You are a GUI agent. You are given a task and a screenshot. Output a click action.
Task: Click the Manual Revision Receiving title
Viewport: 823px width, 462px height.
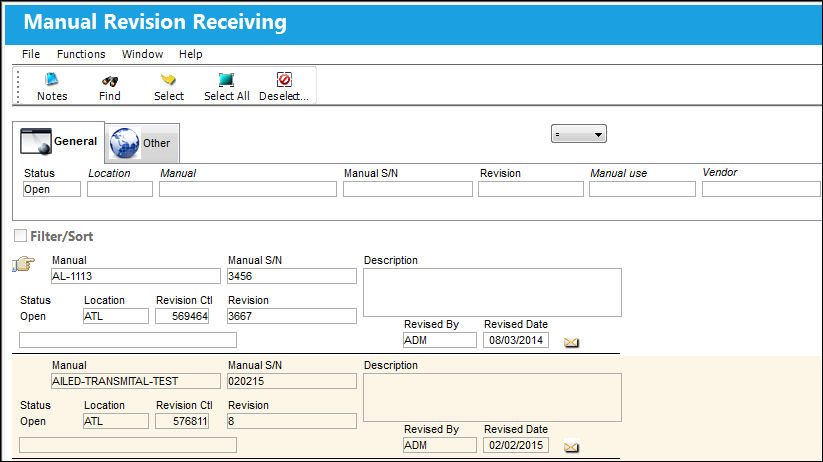click(x=155, y=22)
